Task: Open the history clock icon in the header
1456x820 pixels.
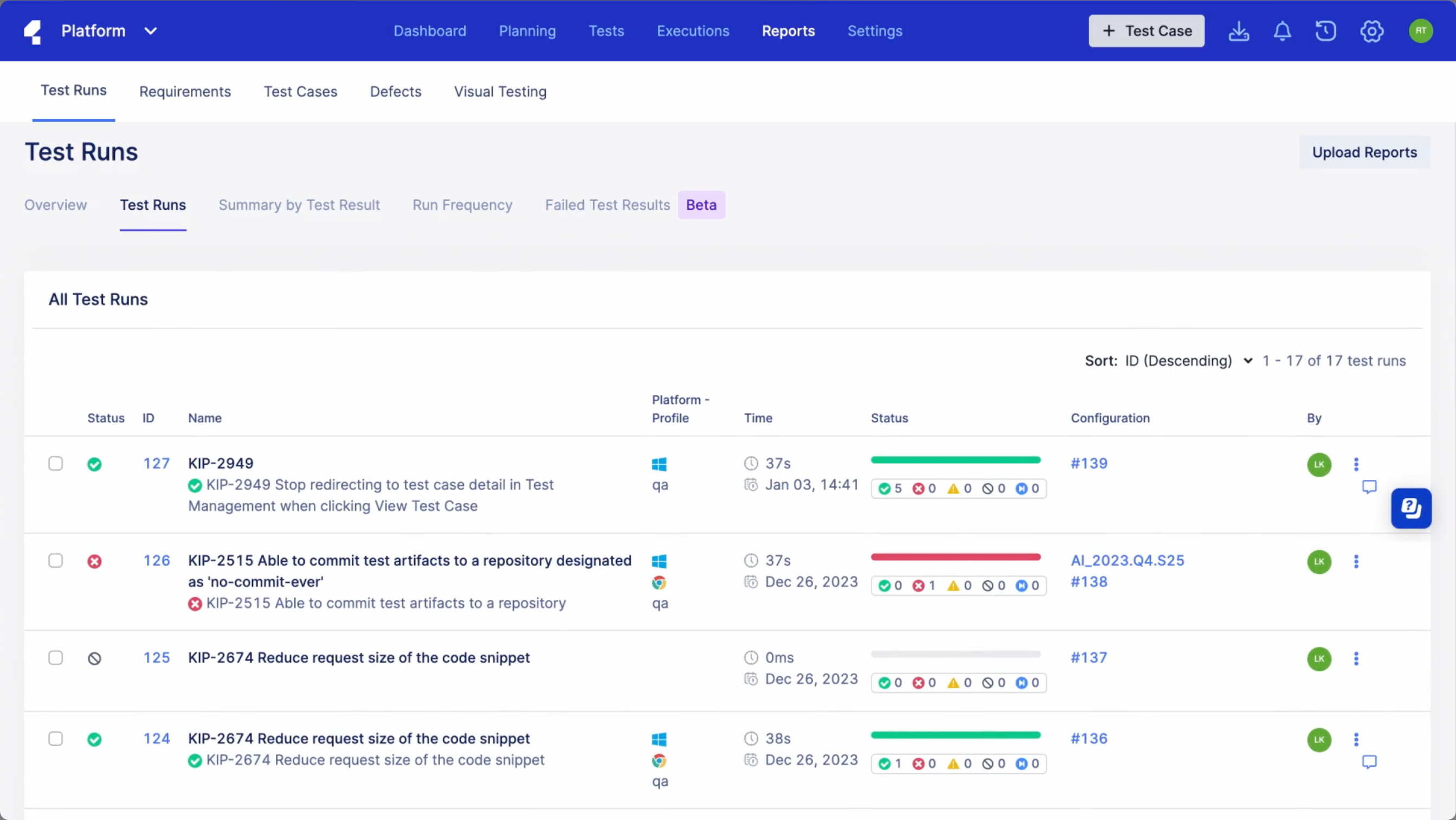Action: (x=1325, y=31)
